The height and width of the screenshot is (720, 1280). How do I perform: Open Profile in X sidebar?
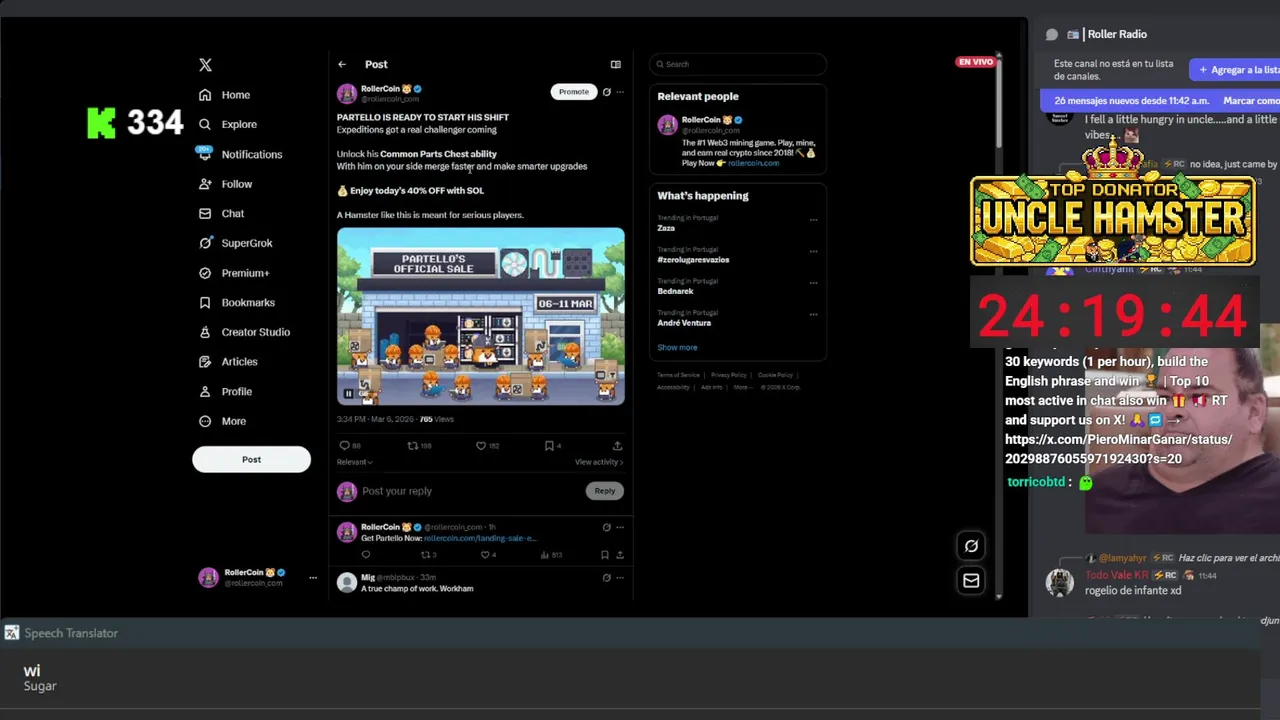tap(226, 391)
